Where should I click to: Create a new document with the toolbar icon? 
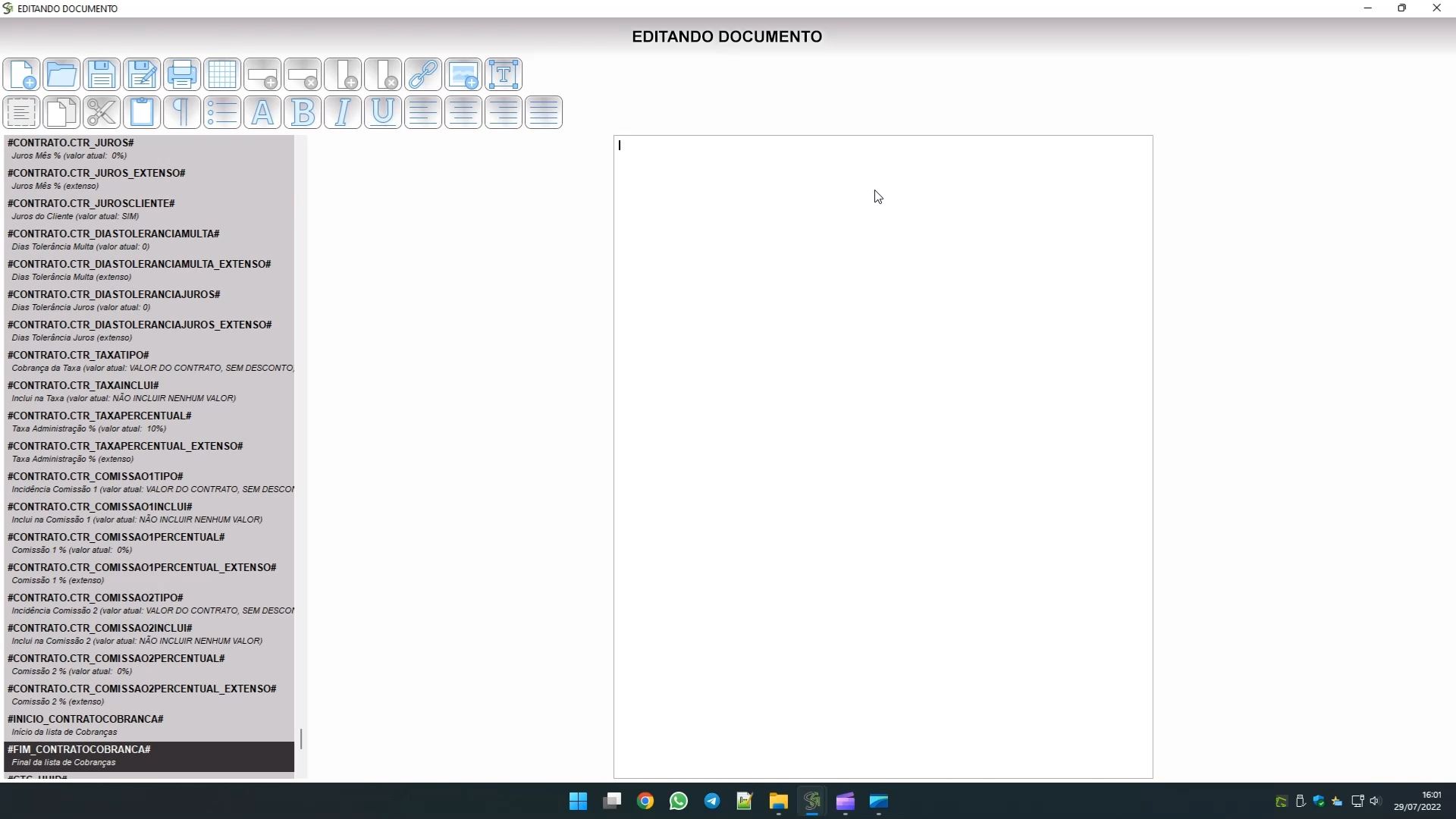tap(21, 74)
